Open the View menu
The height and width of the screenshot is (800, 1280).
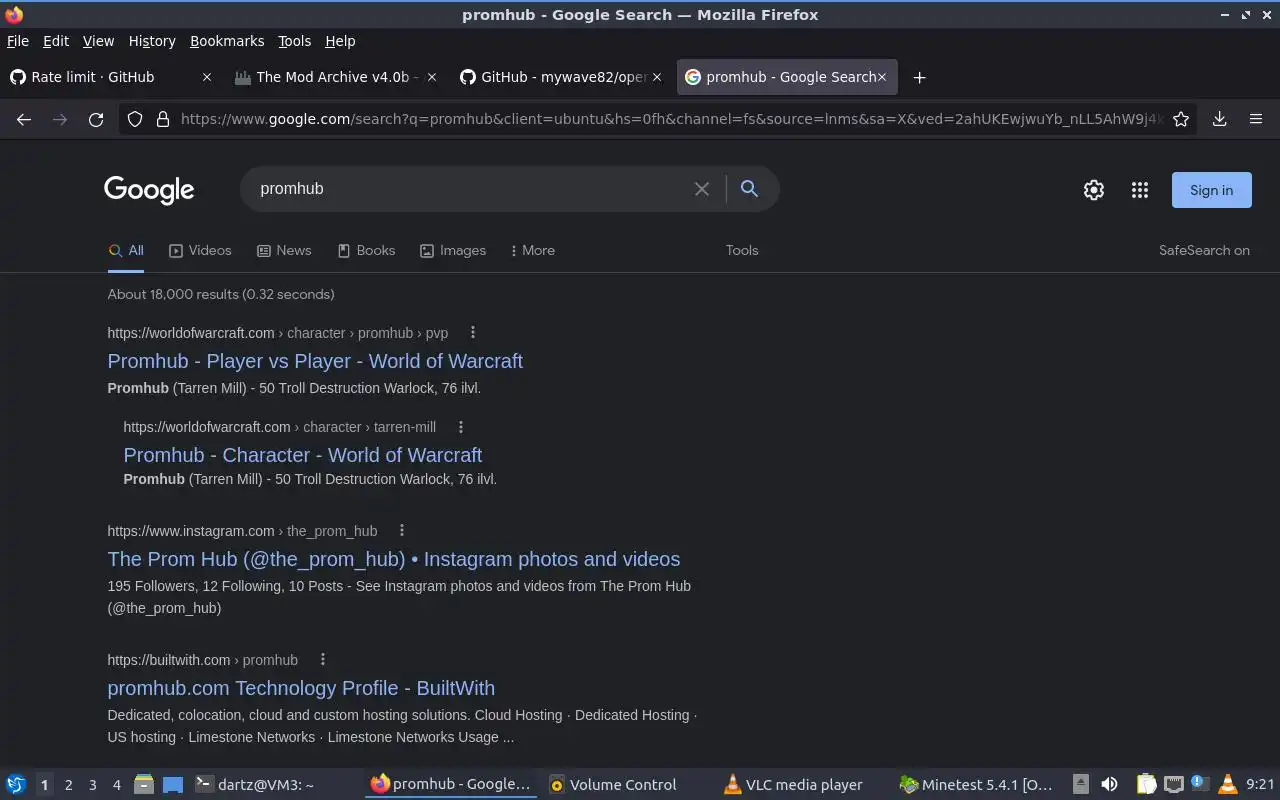[x=98, y=41]
